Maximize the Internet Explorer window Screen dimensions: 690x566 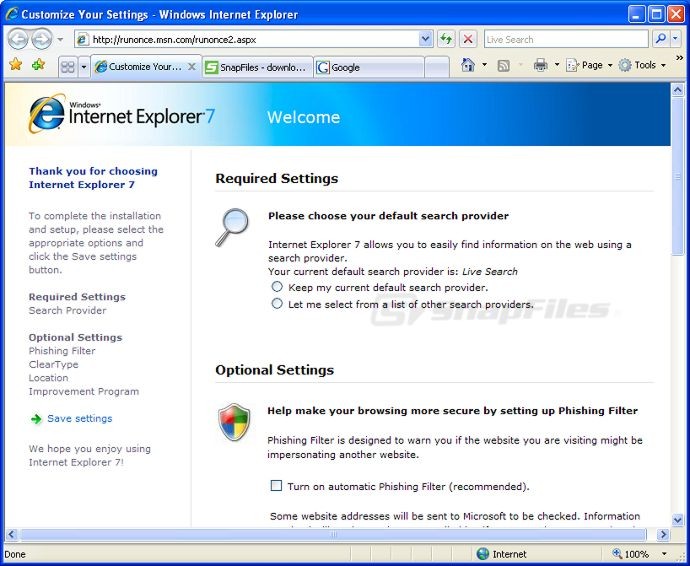[x=656, y=14]
